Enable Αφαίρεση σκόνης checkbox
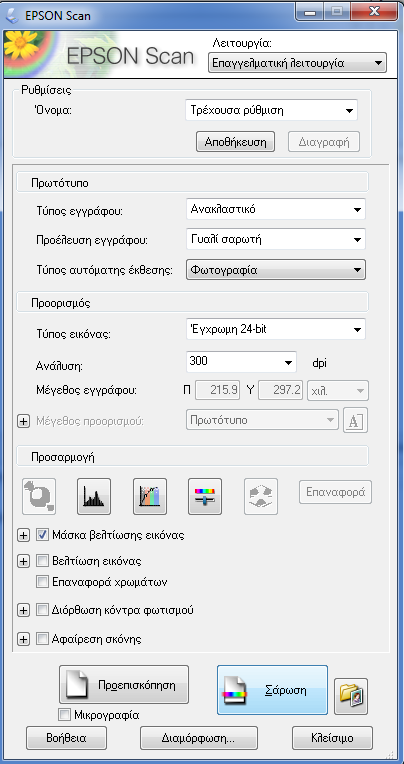Viewport: 404px width, 764px height. [42, 638]
